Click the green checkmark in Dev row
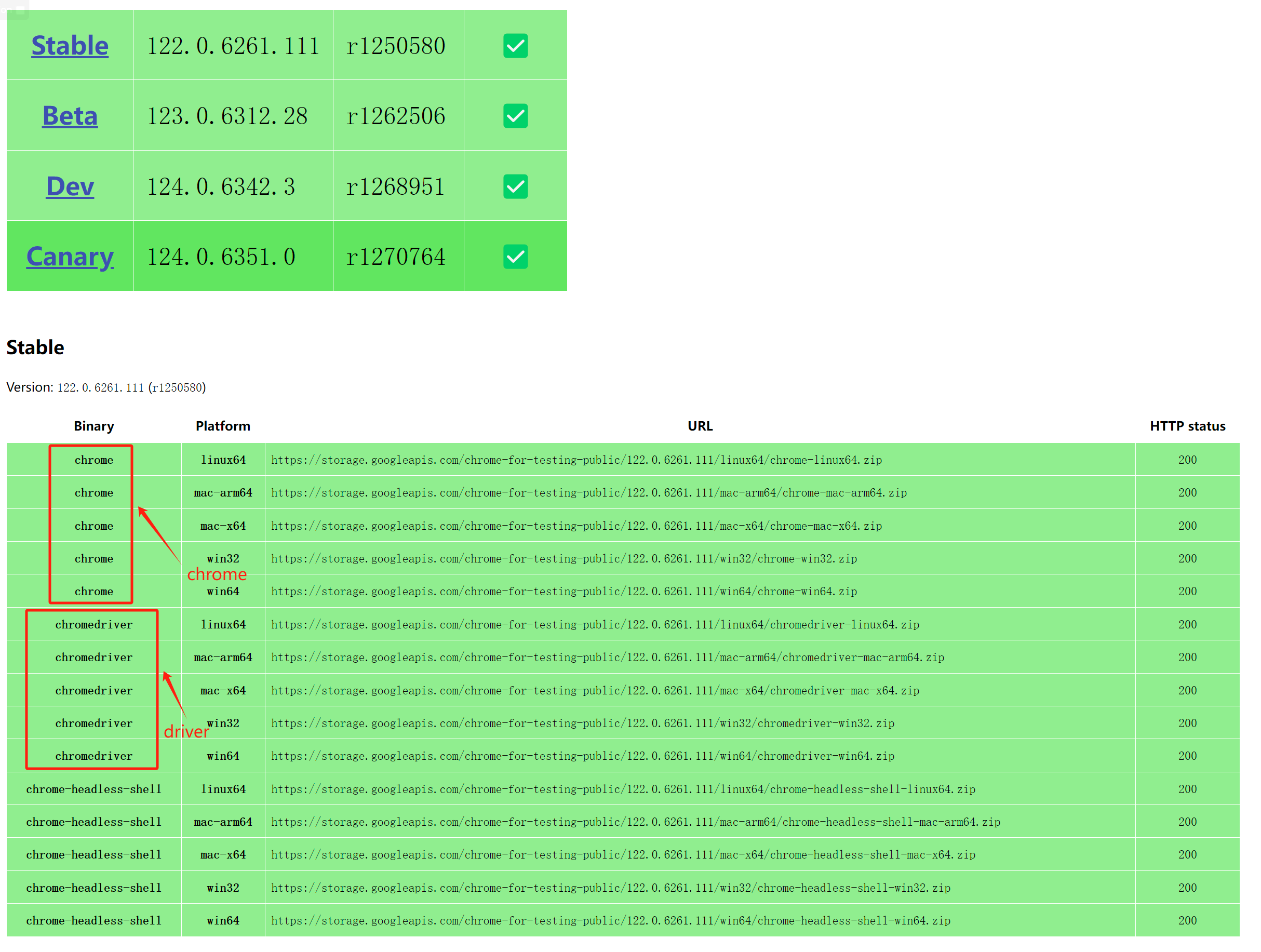 [515, 186]
